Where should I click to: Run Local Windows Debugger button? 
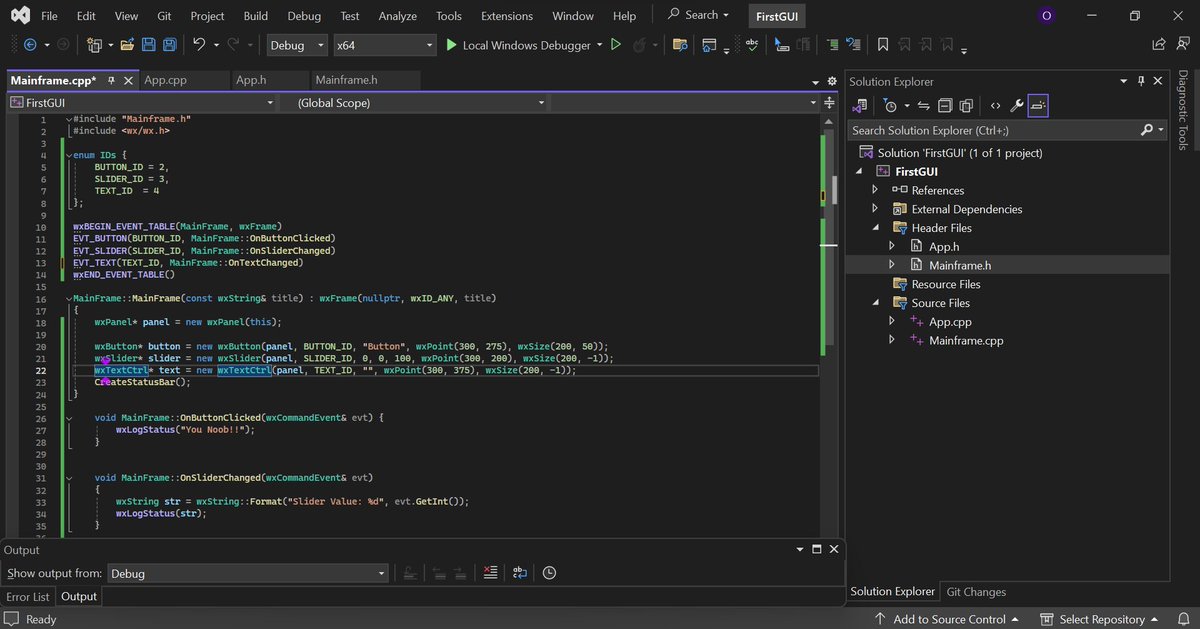(x=518, y=45)
